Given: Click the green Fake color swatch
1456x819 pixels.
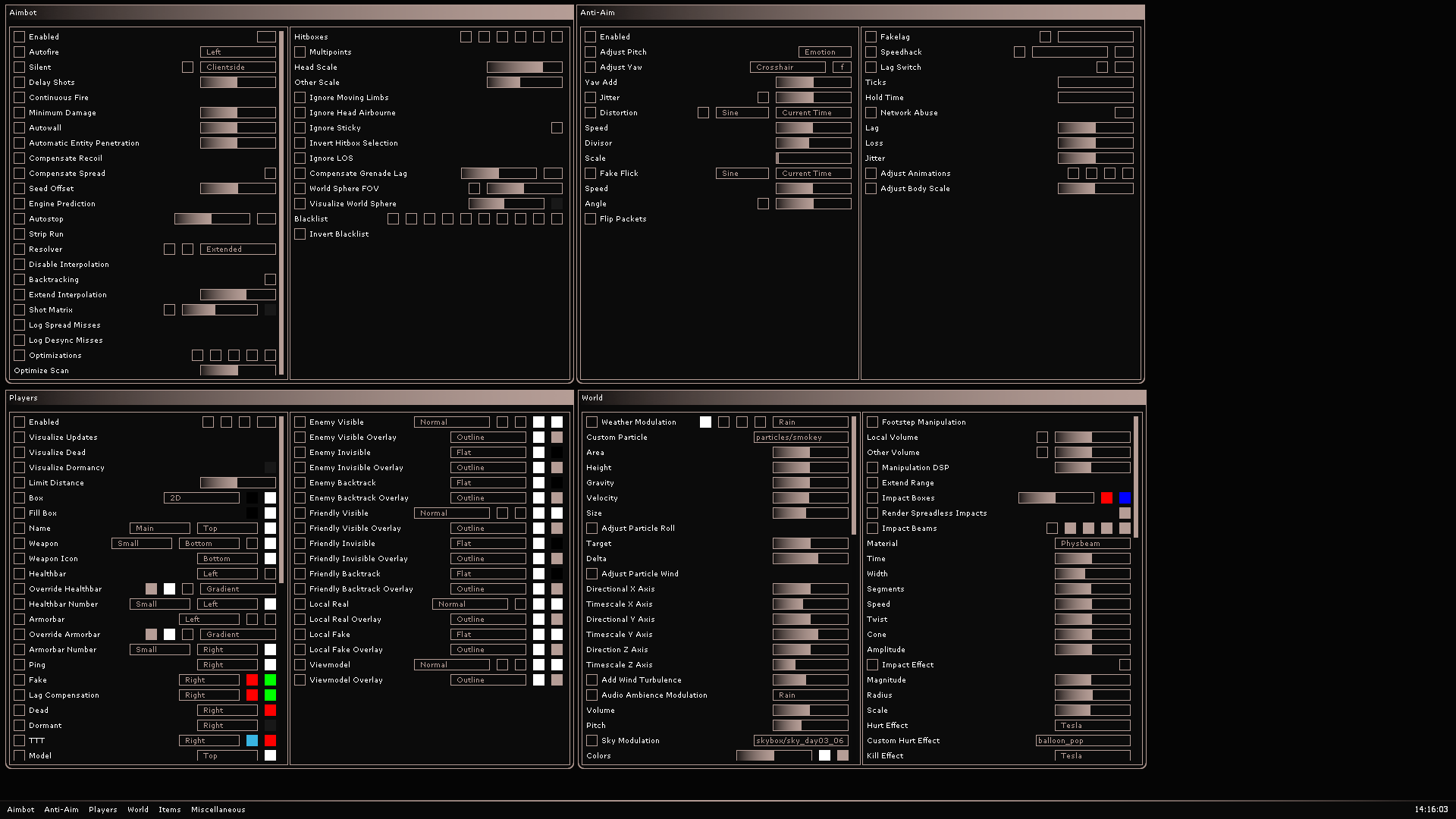Looking at the screenshot, I should click(x=270, y=680).
